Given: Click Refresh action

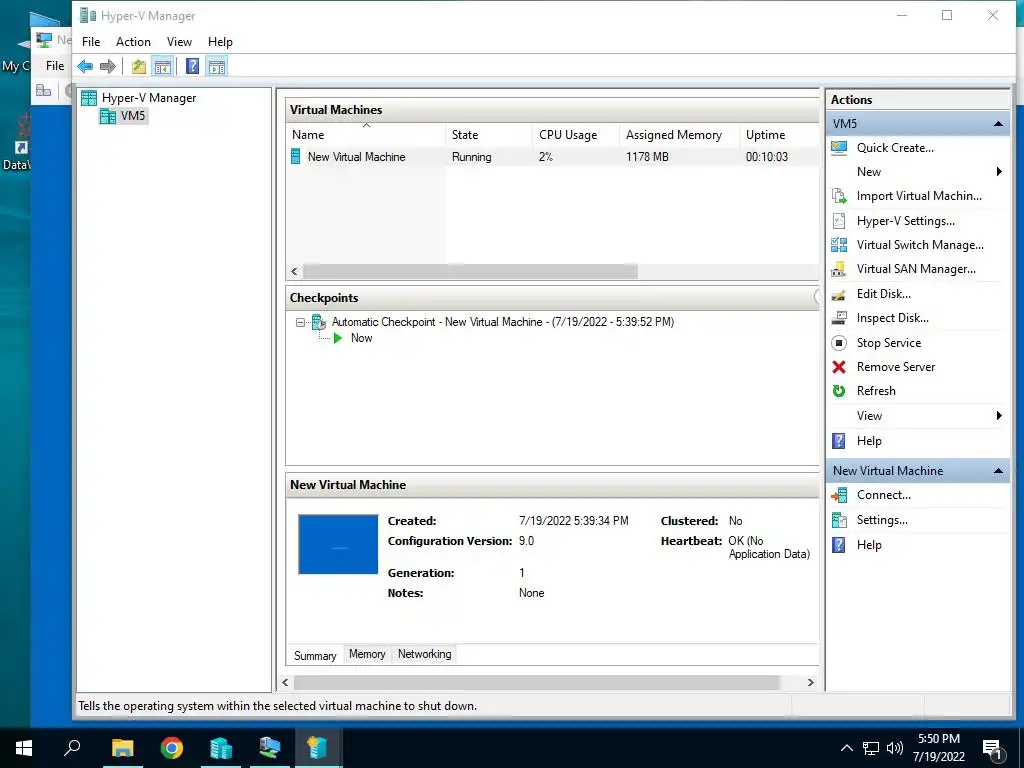Looking at the screenshot, I should tap(876, 391).
